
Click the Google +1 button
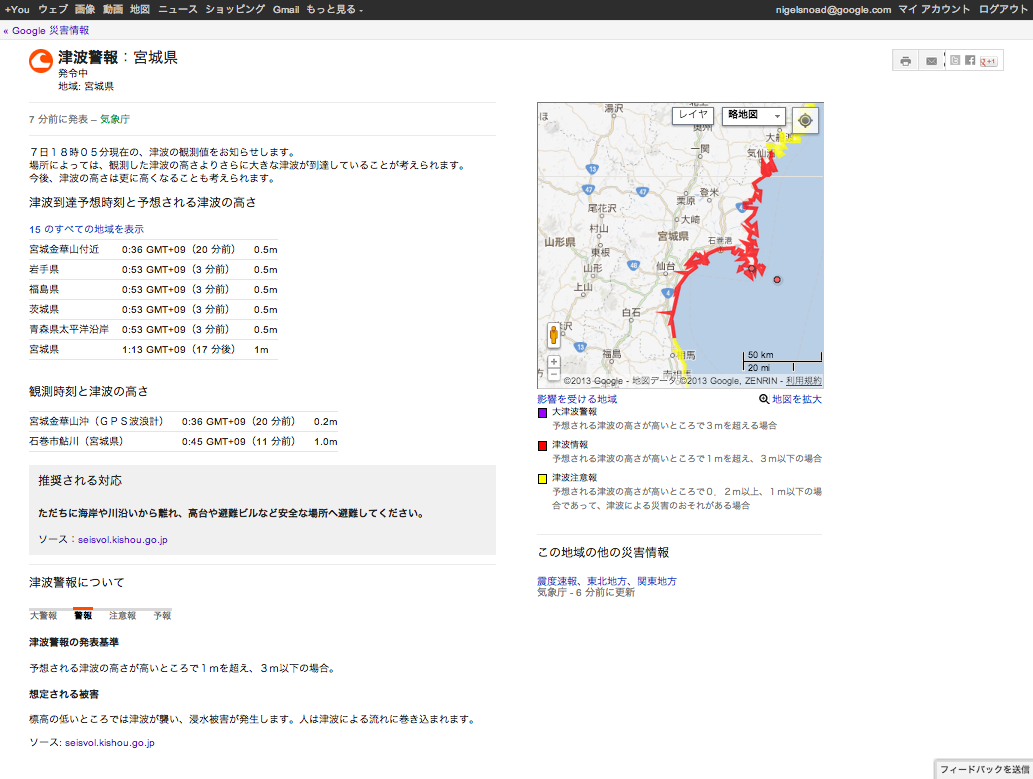point(988,61)
